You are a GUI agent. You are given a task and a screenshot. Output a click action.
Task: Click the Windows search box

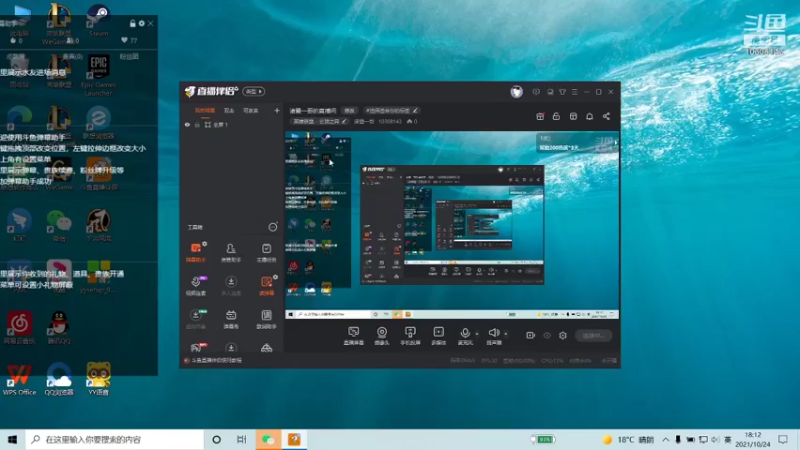point(115,439)
